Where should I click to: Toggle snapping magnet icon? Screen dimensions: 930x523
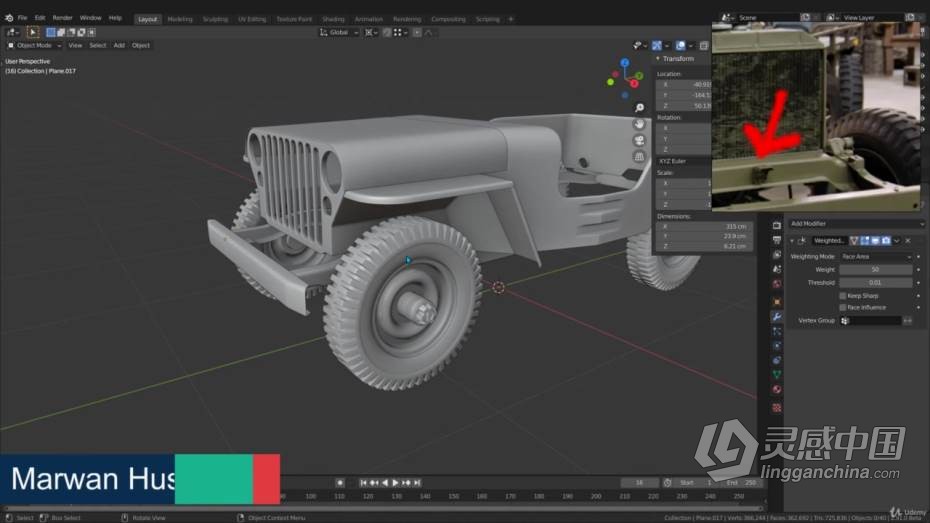pos(387,32)
